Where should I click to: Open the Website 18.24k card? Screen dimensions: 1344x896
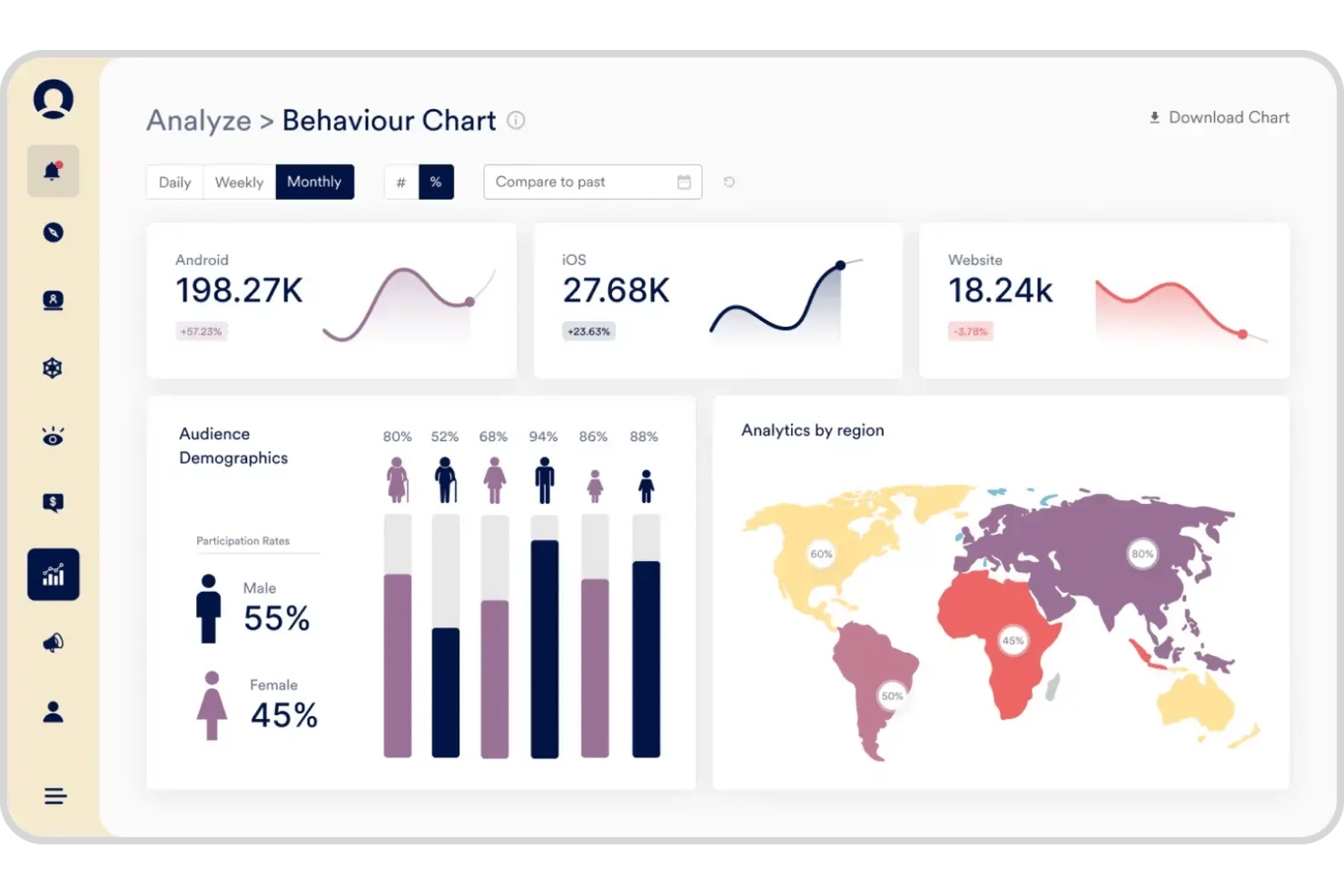click(1104, 300)
